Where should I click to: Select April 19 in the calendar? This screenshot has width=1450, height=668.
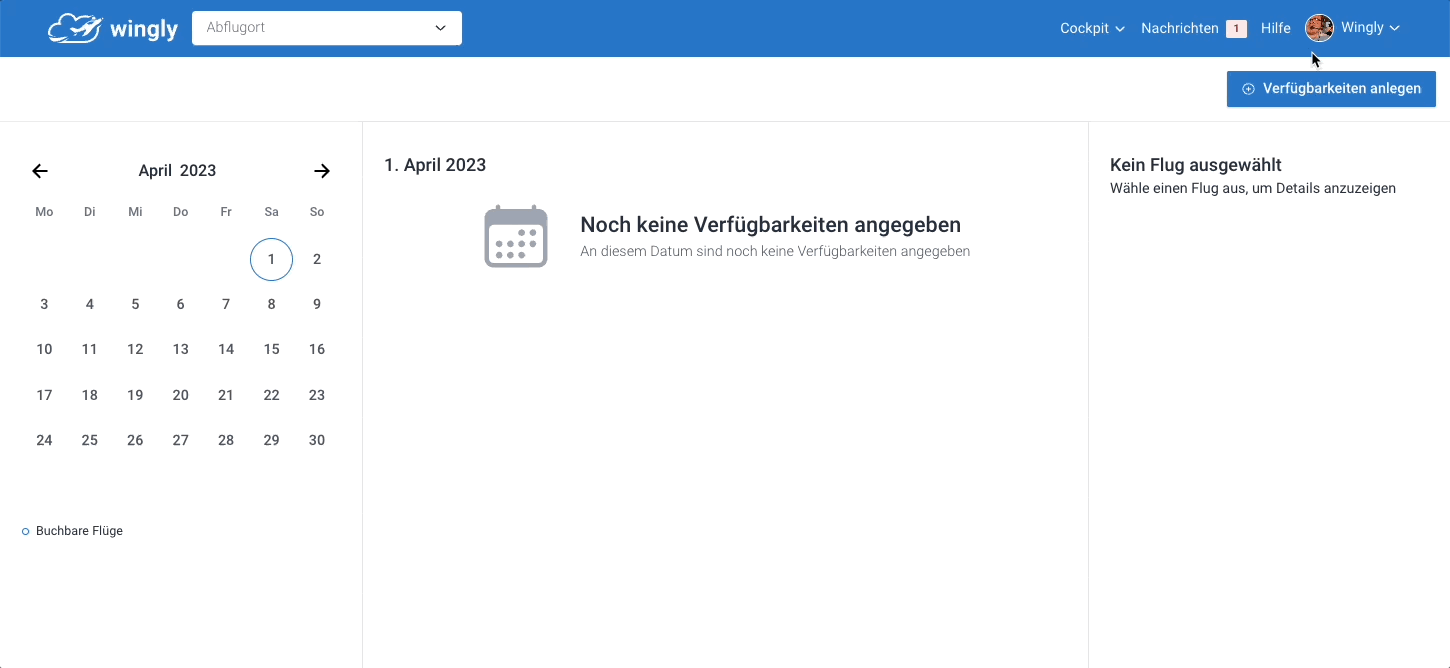click(135, 395)
